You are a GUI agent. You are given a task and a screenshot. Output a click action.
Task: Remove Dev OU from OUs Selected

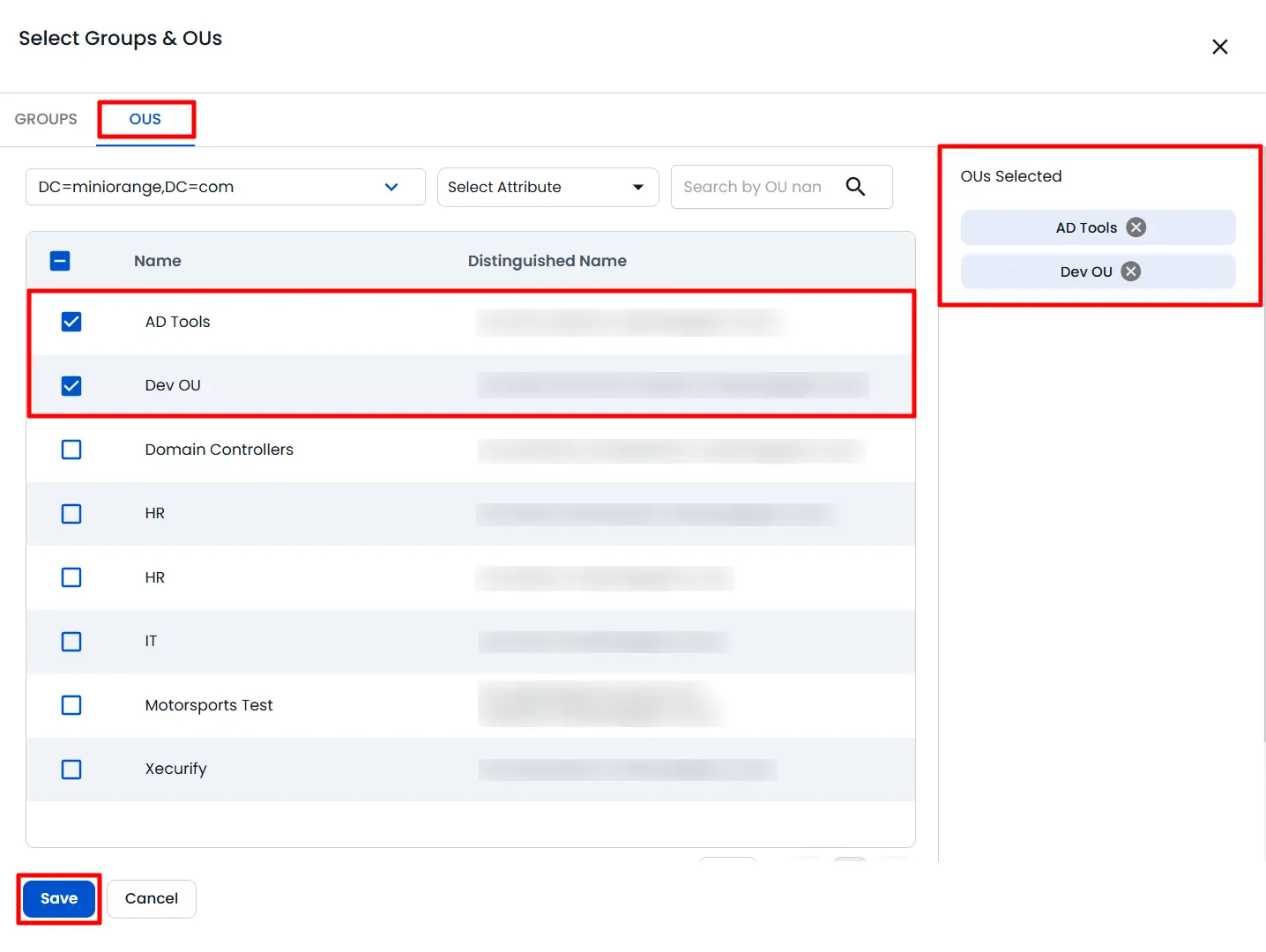tap(1131, 271)
